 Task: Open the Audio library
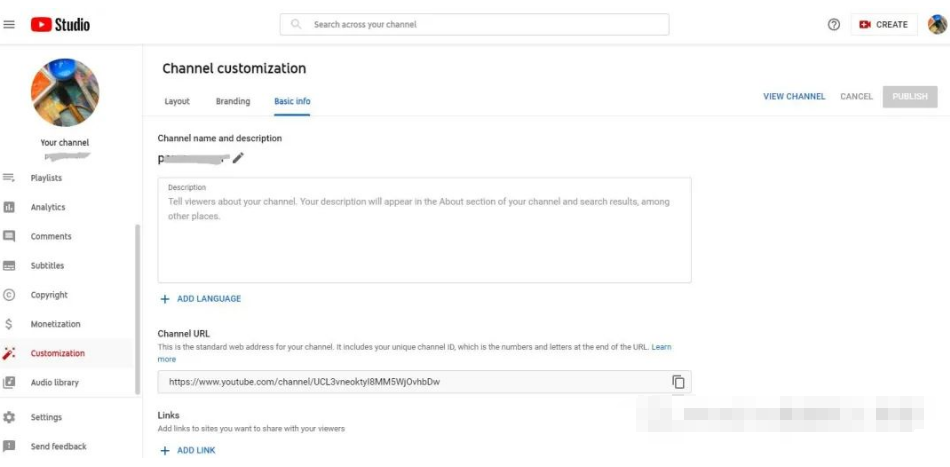[54, 382]
